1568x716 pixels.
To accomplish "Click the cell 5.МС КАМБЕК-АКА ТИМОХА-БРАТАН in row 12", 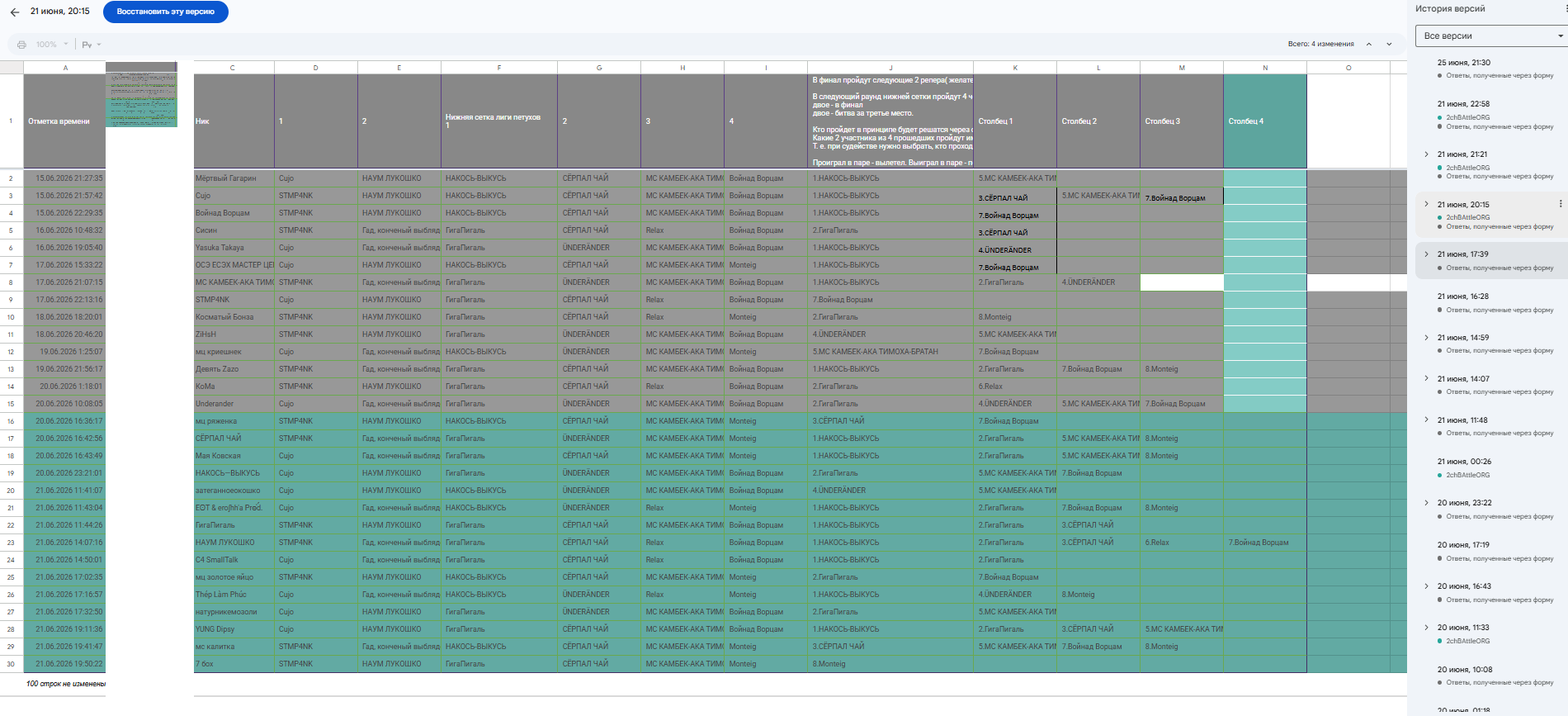I will [890, 352].
